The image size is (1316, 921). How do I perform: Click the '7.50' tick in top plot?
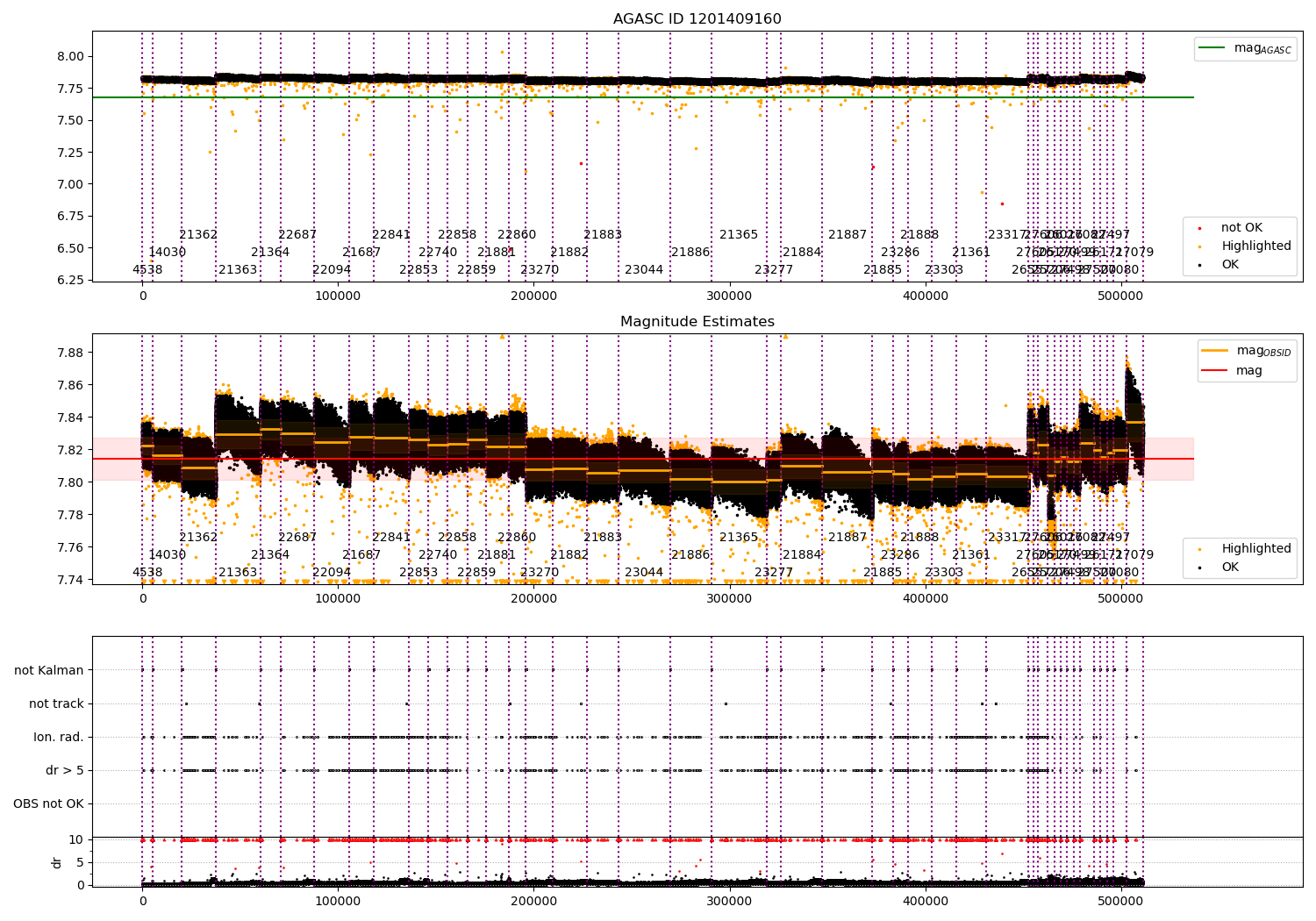[70, 121]
